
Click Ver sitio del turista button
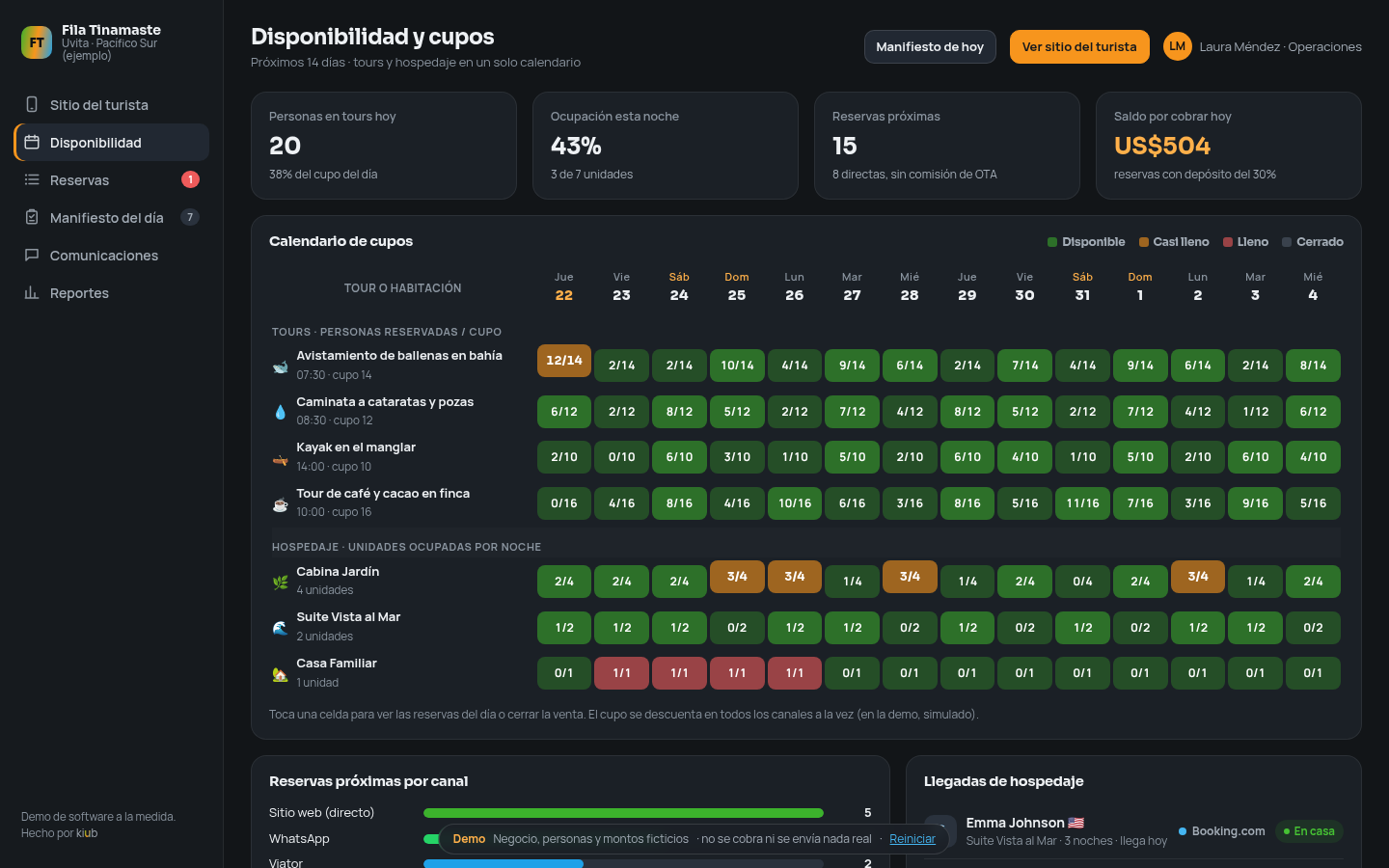[1079, 46]
